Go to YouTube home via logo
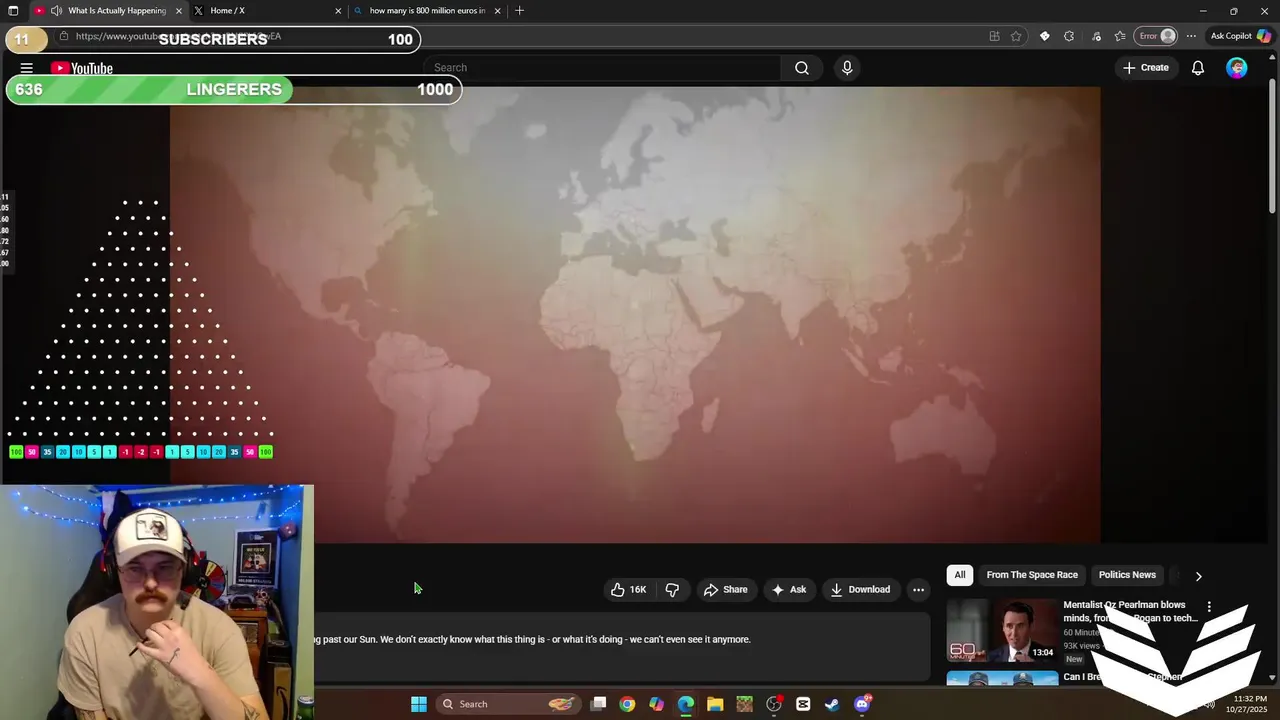This screenshot has height=720, width=1280. (82, 68)
